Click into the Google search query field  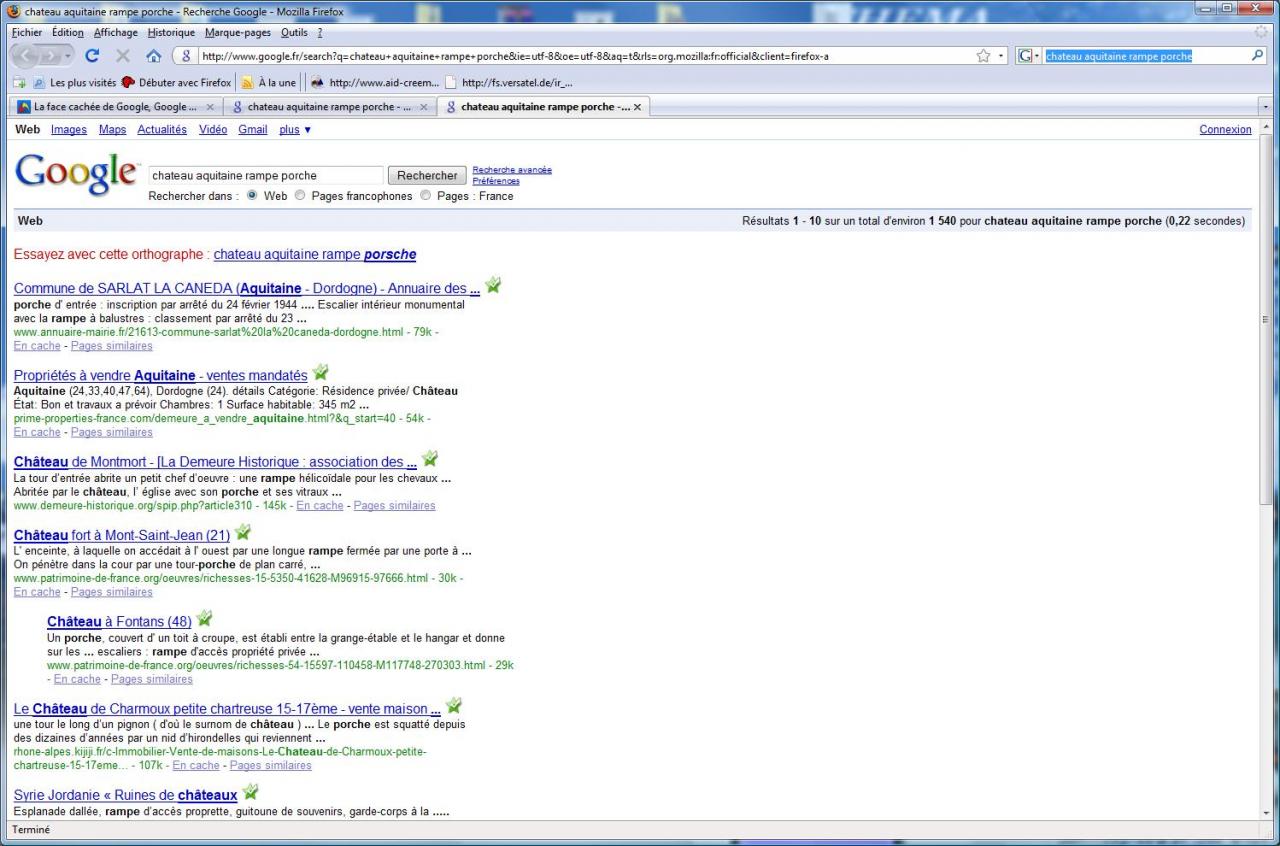pyautogui.click(x=265, y=176)
